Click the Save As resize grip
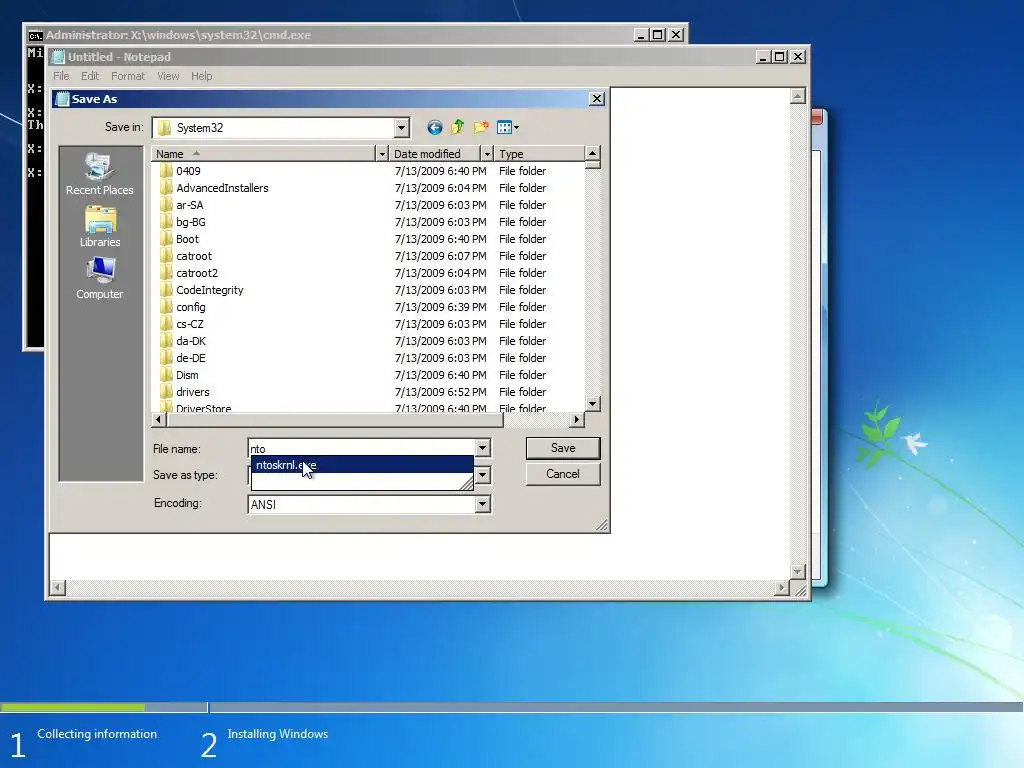 pos(602,525)
